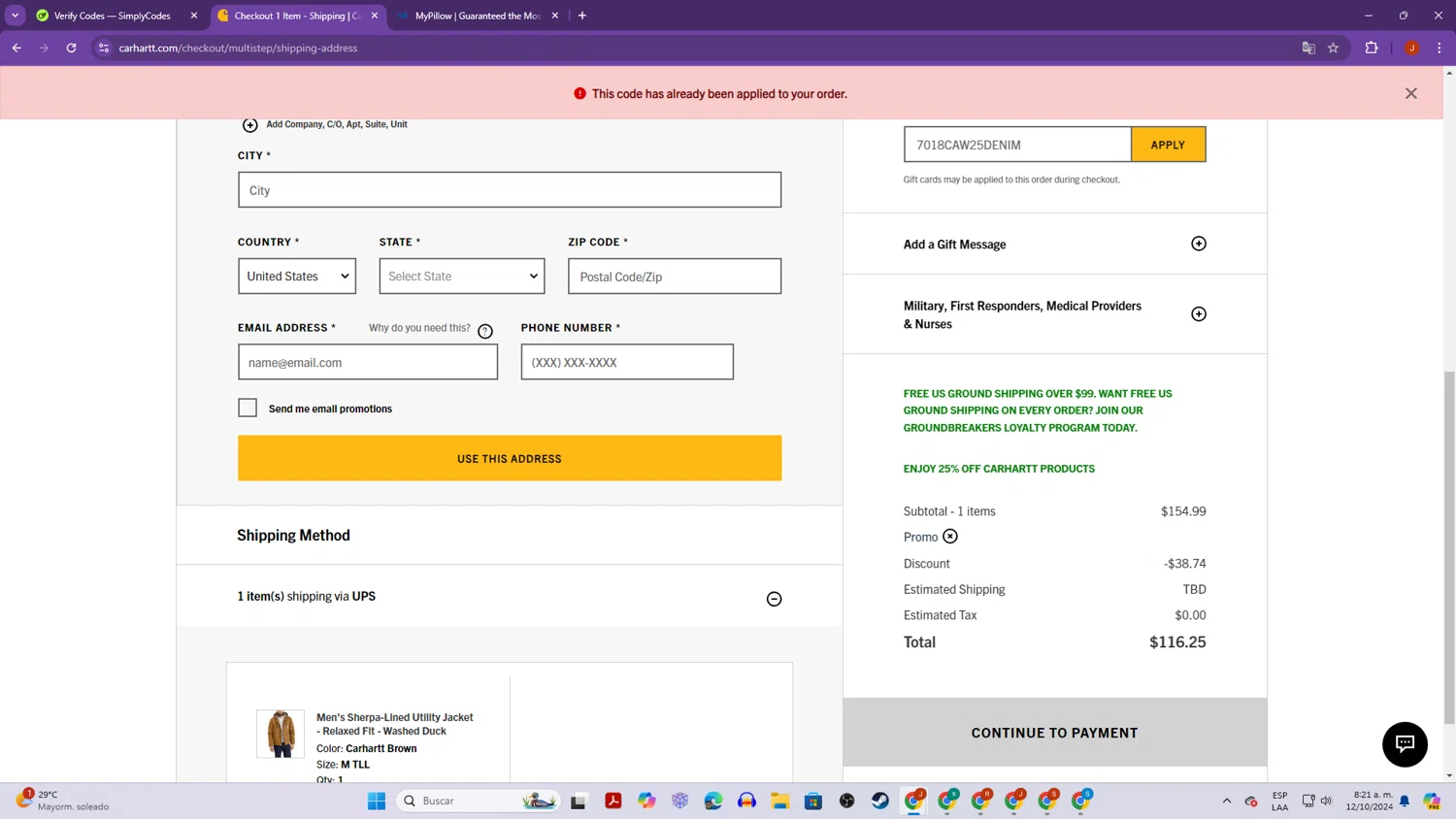Open the Chrome profile avatar
The width and height of the screenshot is (1456, 819).
pyautogui.click(x=1412, y=48)
